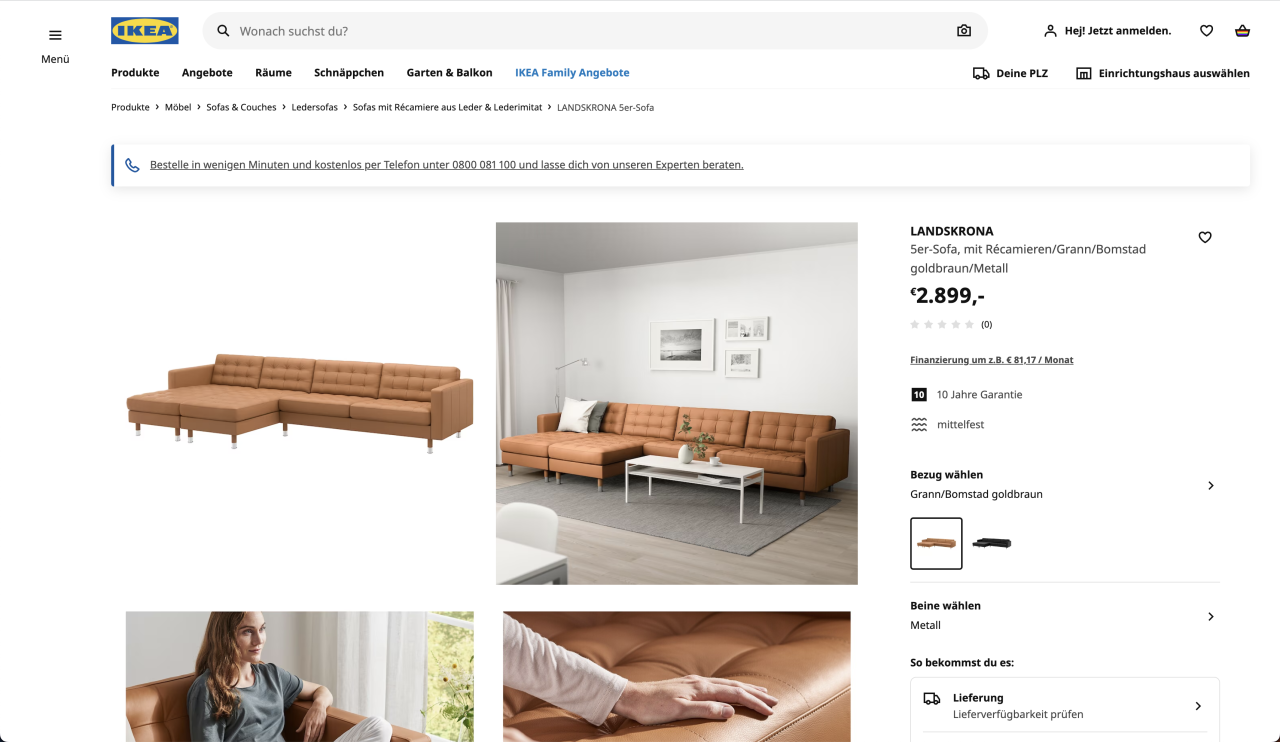The width and height of the screenshot is (1280, 742).
Task: Click the Deine PLZ delivery truck icon
Action: [x=981, y=73]
